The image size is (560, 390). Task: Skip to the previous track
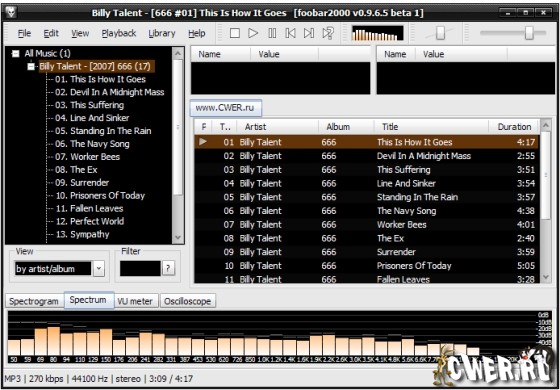tap(290, 33)
